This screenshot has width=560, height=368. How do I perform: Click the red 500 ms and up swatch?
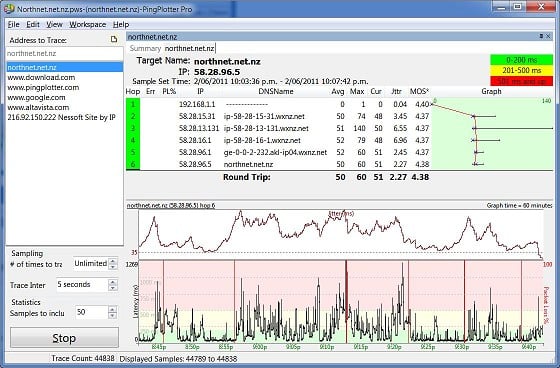(521, 81)
